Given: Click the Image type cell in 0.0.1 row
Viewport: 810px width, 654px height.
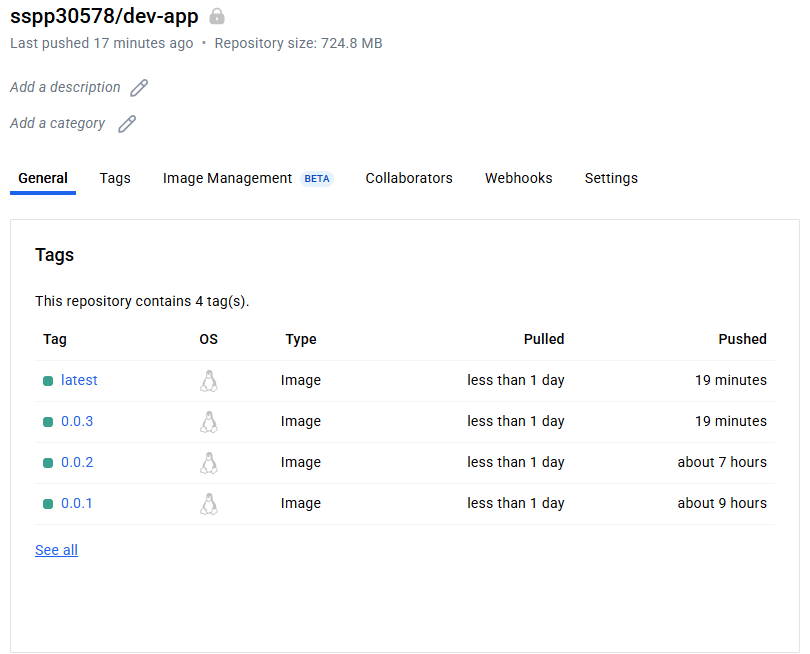Looking at the screenshot, I should (301, 503).
